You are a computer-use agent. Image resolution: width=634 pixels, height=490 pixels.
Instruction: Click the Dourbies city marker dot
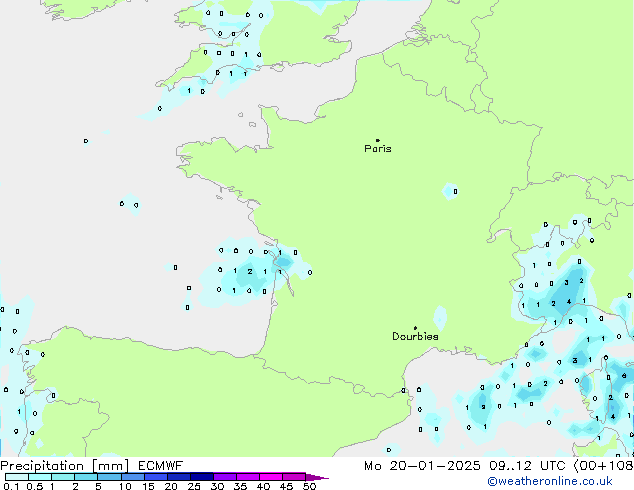[x=415, y=328]
